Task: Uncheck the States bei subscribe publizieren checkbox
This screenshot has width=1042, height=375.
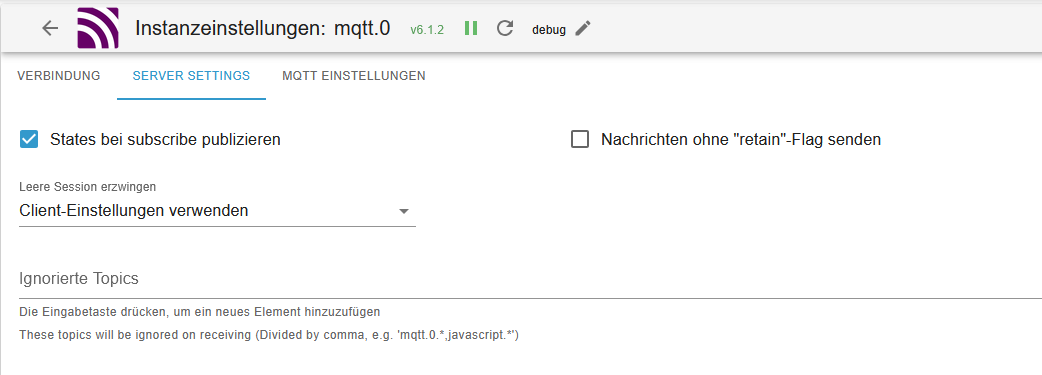Action: pos(29,140)
